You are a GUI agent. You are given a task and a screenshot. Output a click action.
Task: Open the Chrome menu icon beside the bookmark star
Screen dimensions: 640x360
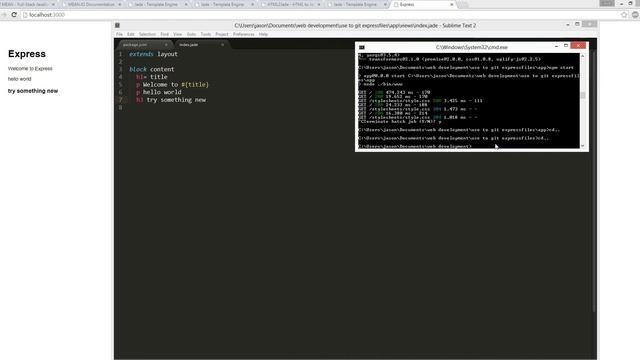pos(635,15)
